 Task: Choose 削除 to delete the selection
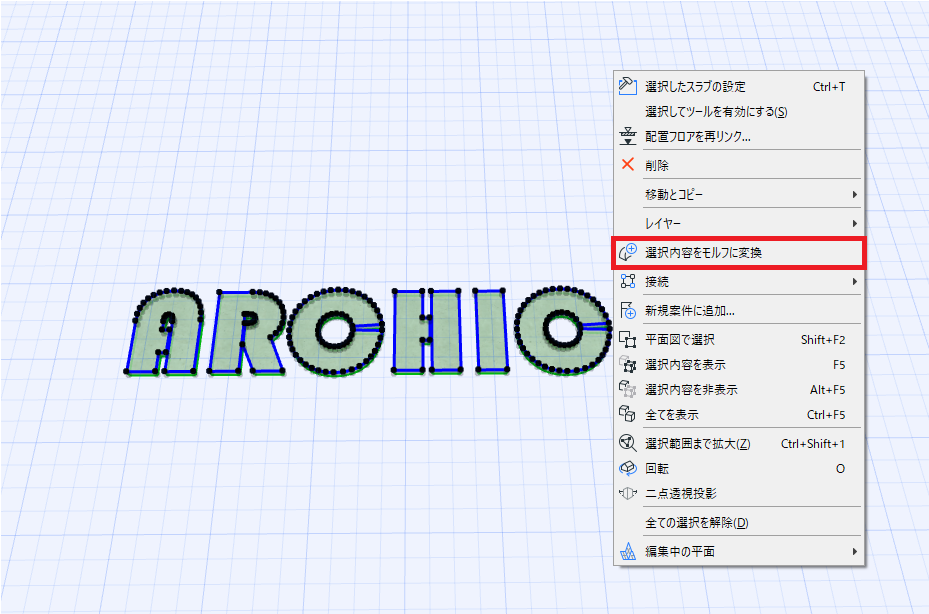coord(738,165)
